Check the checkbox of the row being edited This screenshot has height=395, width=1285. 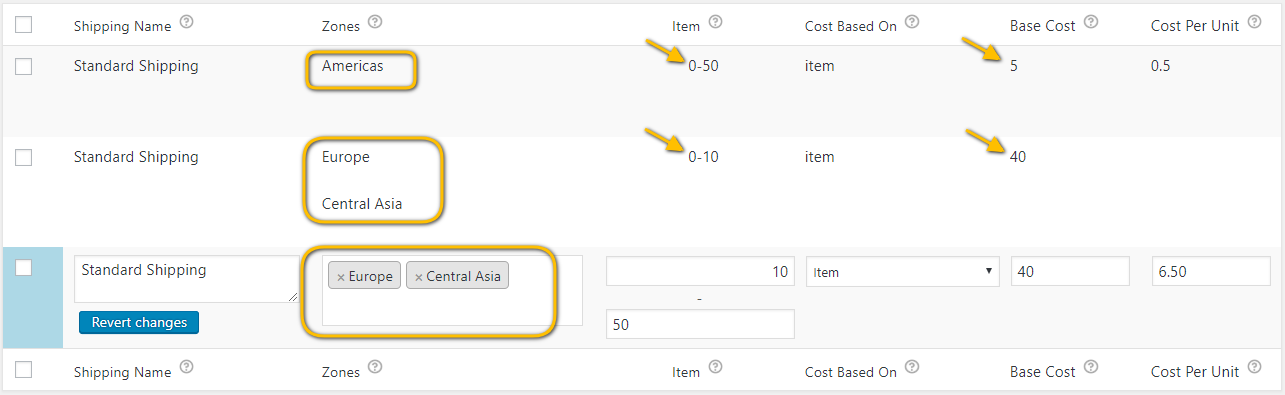click(x=24, y=267)
